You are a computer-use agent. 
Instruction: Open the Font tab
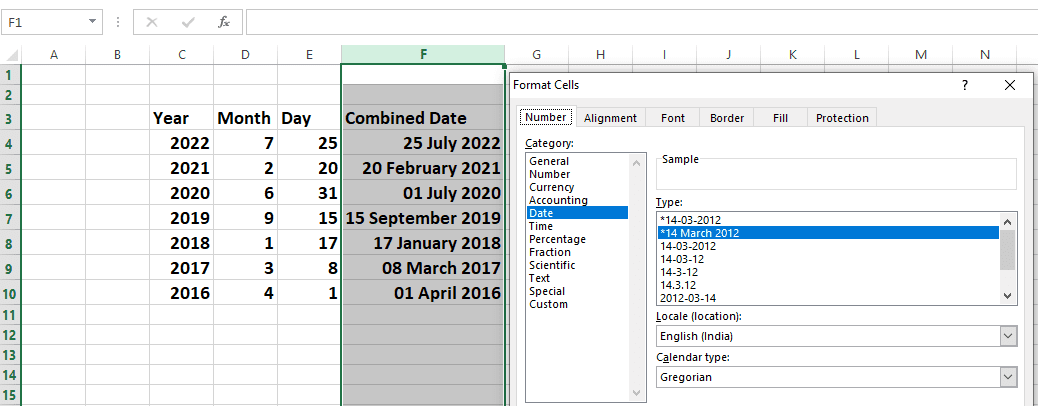point(673,118)
